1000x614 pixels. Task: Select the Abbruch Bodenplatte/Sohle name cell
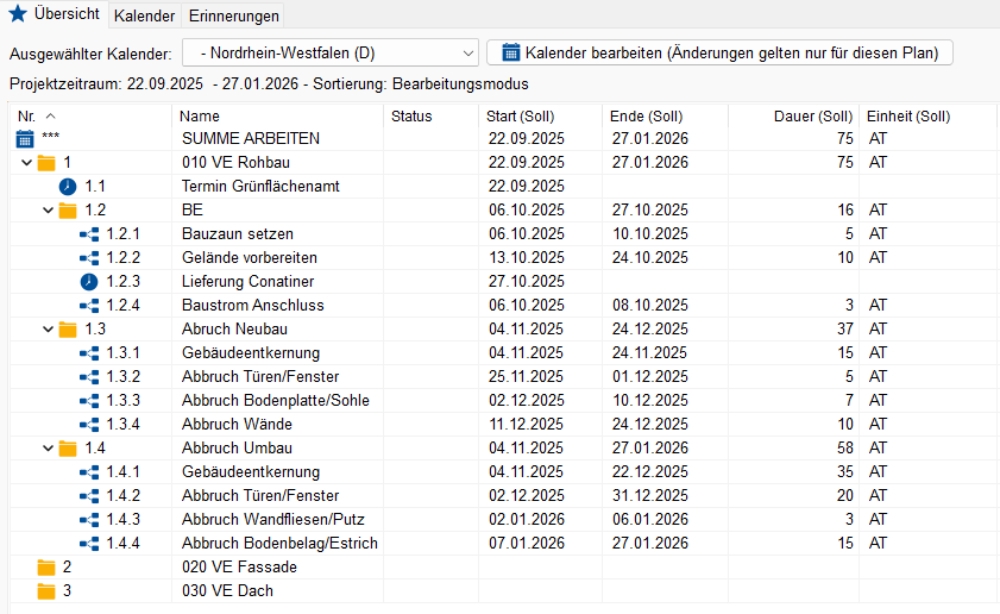click(x=277, y=400)
